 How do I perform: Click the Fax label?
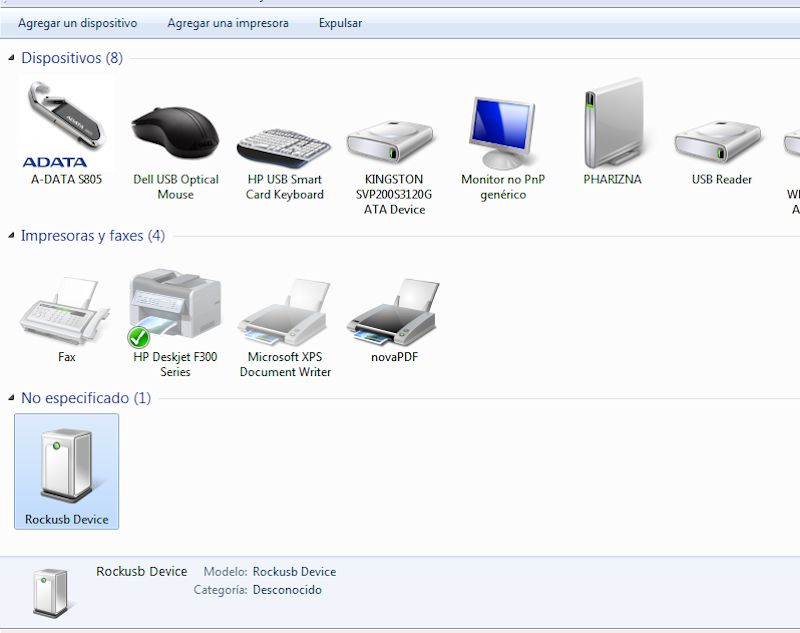(x=67, y=357)
